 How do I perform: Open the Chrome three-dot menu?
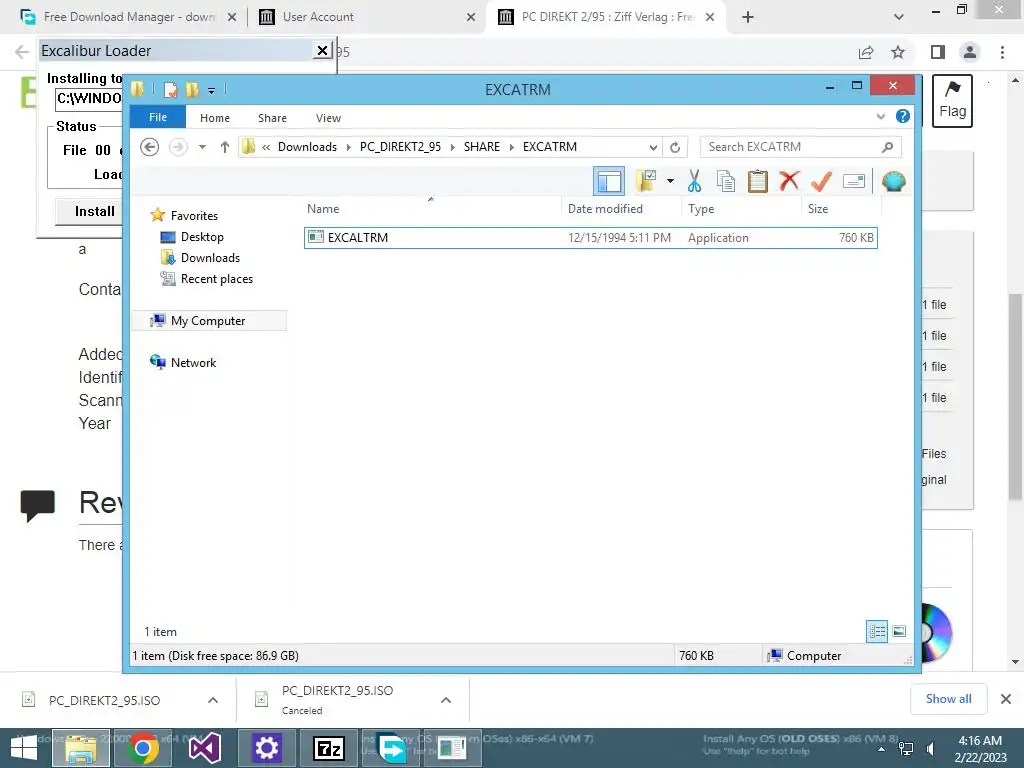click(x=1002, y=52)
